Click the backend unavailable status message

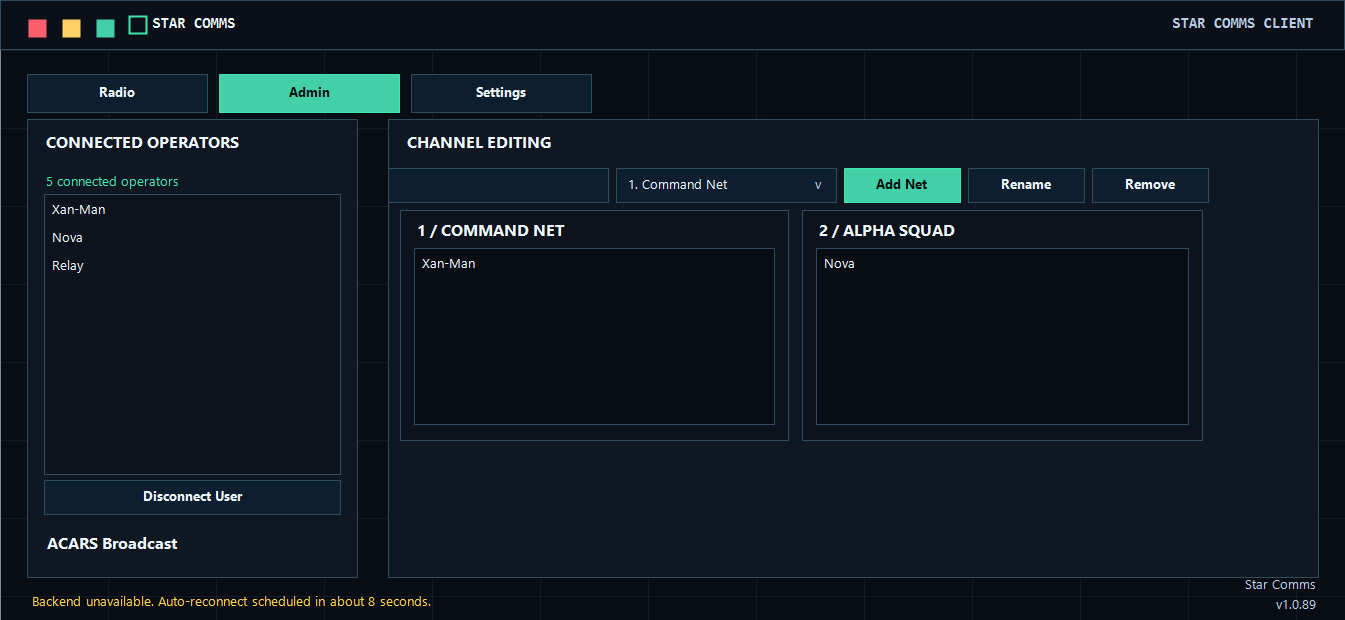coord(231,602)
